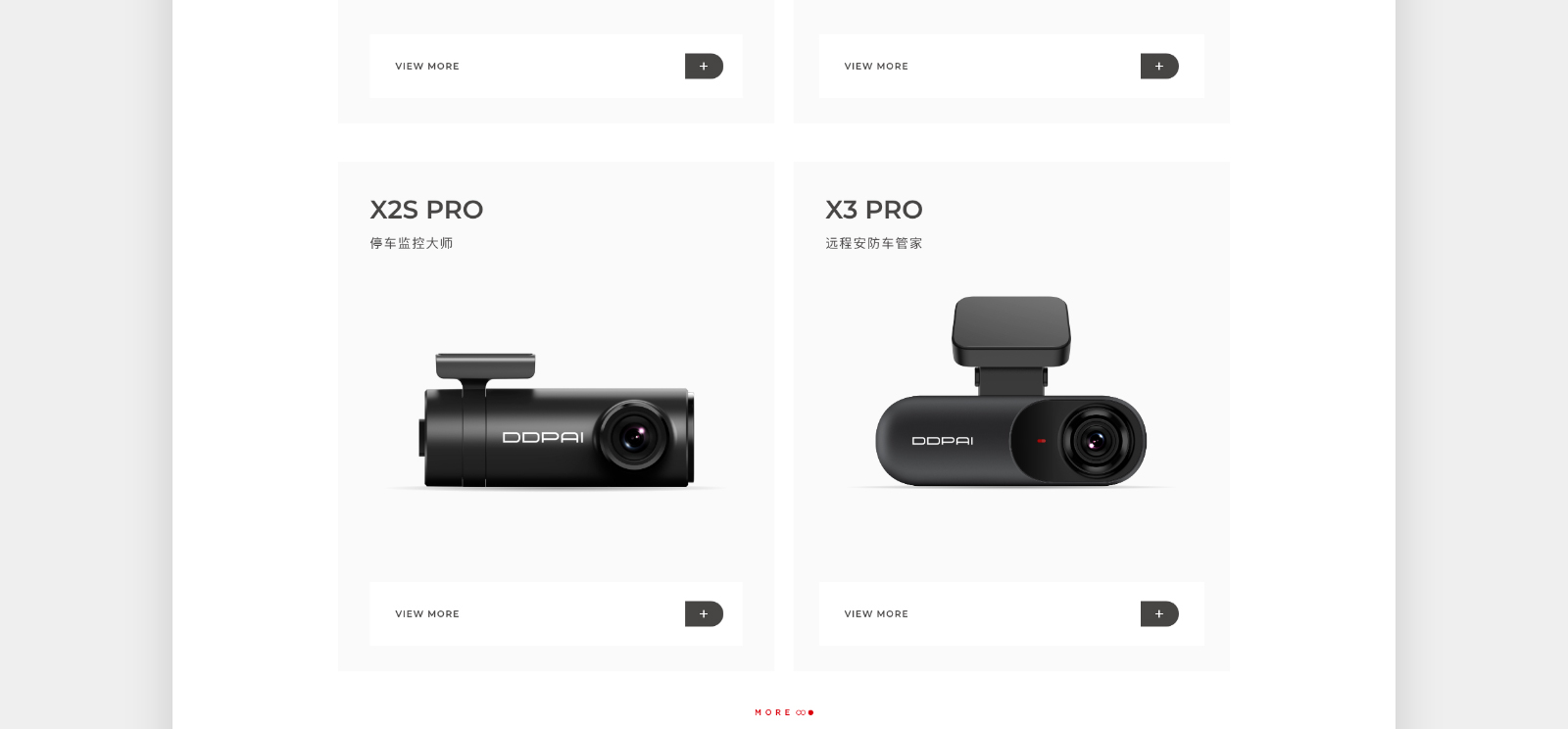The image size is (1568, 729).
Task: Click the subtitle 远程安防车管家 under X3 PRO
Action: [874, 243]
